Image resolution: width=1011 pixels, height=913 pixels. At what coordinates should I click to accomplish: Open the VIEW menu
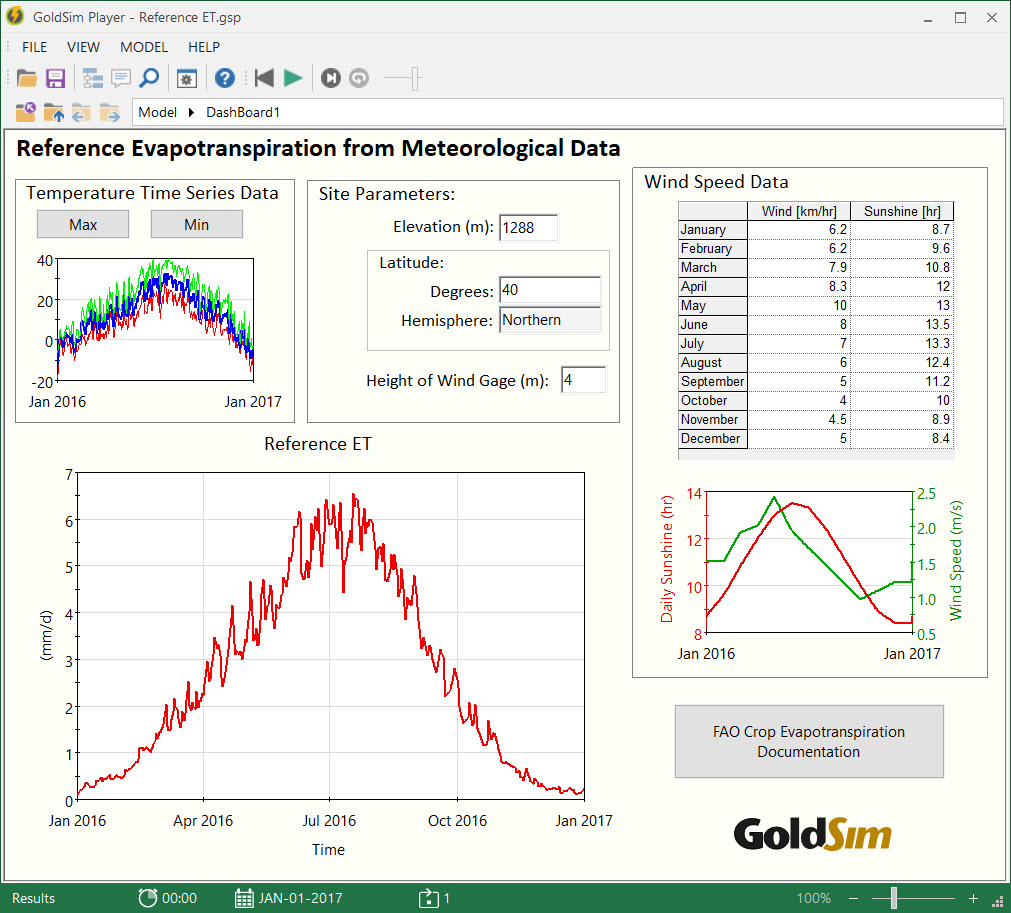point(83,47)
